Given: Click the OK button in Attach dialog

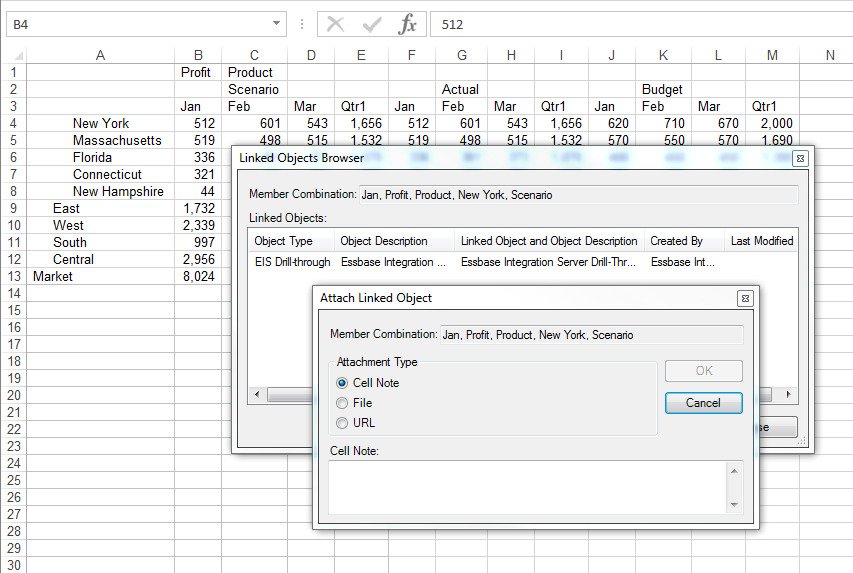Looking at the screenshot, I should [x=703, y=371].
